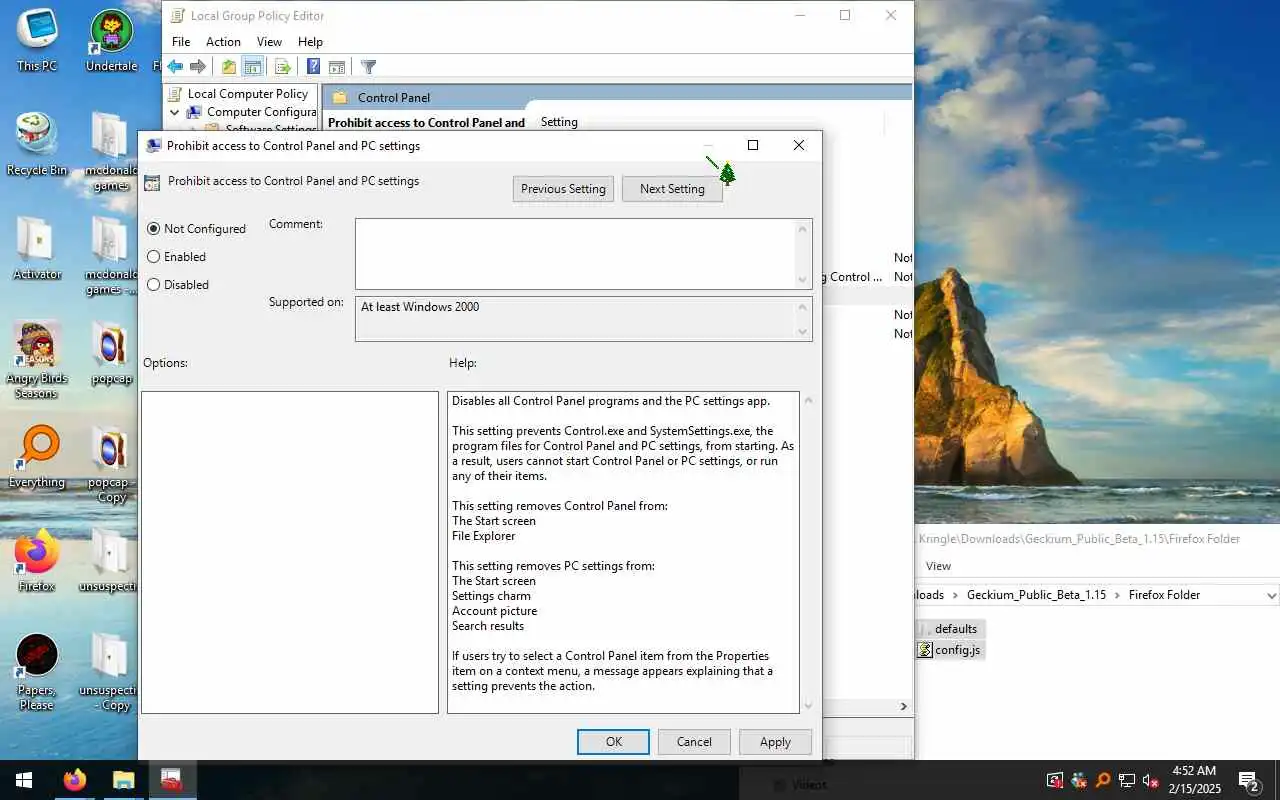Image resolution: width=1280 pixels, height=800 pixels.
Task: Click the Cancel button
Action: (x=694, y=742)
